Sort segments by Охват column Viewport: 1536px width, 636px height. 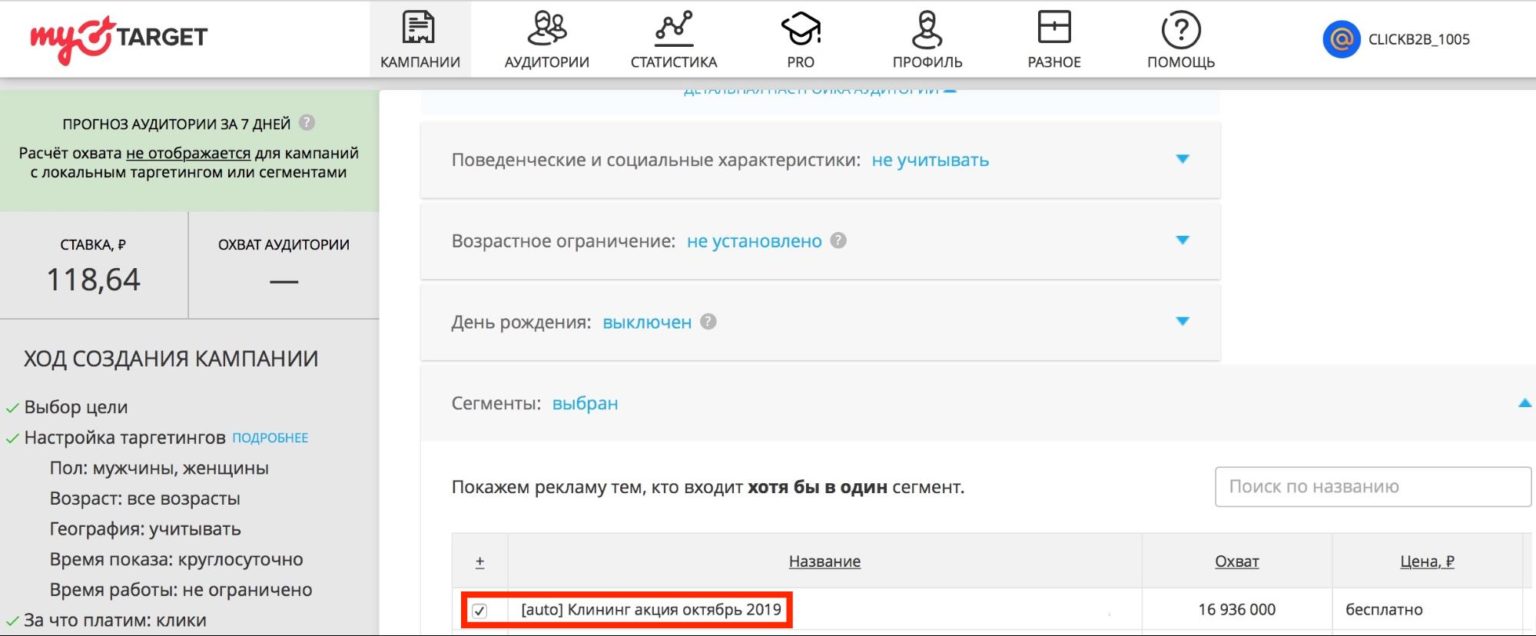tap(1236, 561)
